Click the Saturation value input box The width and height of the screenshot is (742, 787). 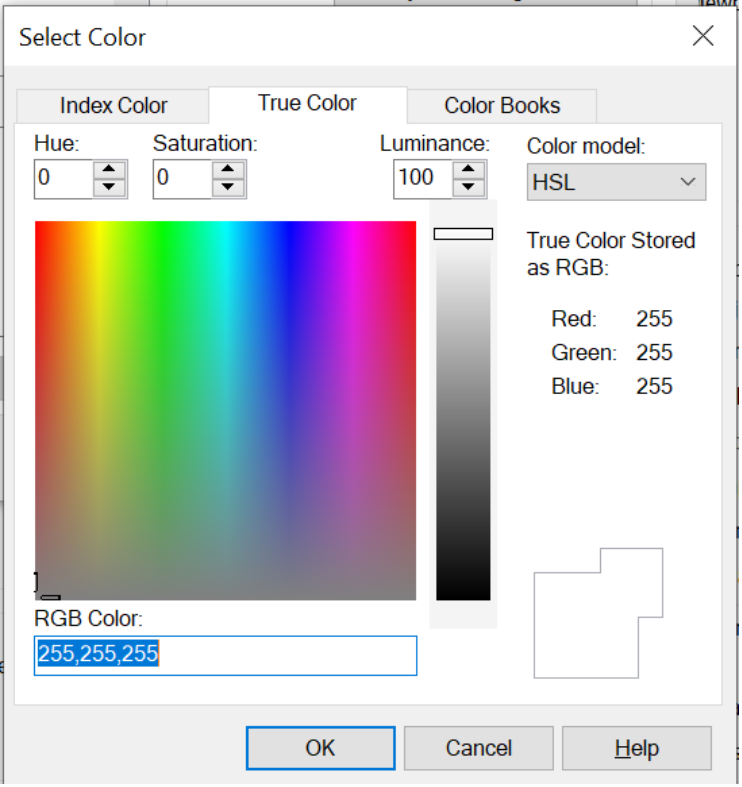coord(181,179)
